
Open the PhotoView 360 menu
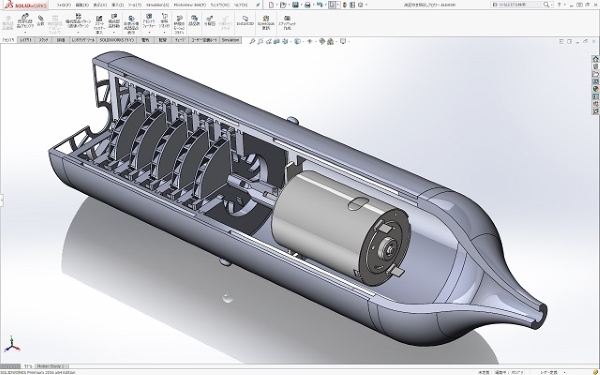pyautogui.click(x=189, y=5)
